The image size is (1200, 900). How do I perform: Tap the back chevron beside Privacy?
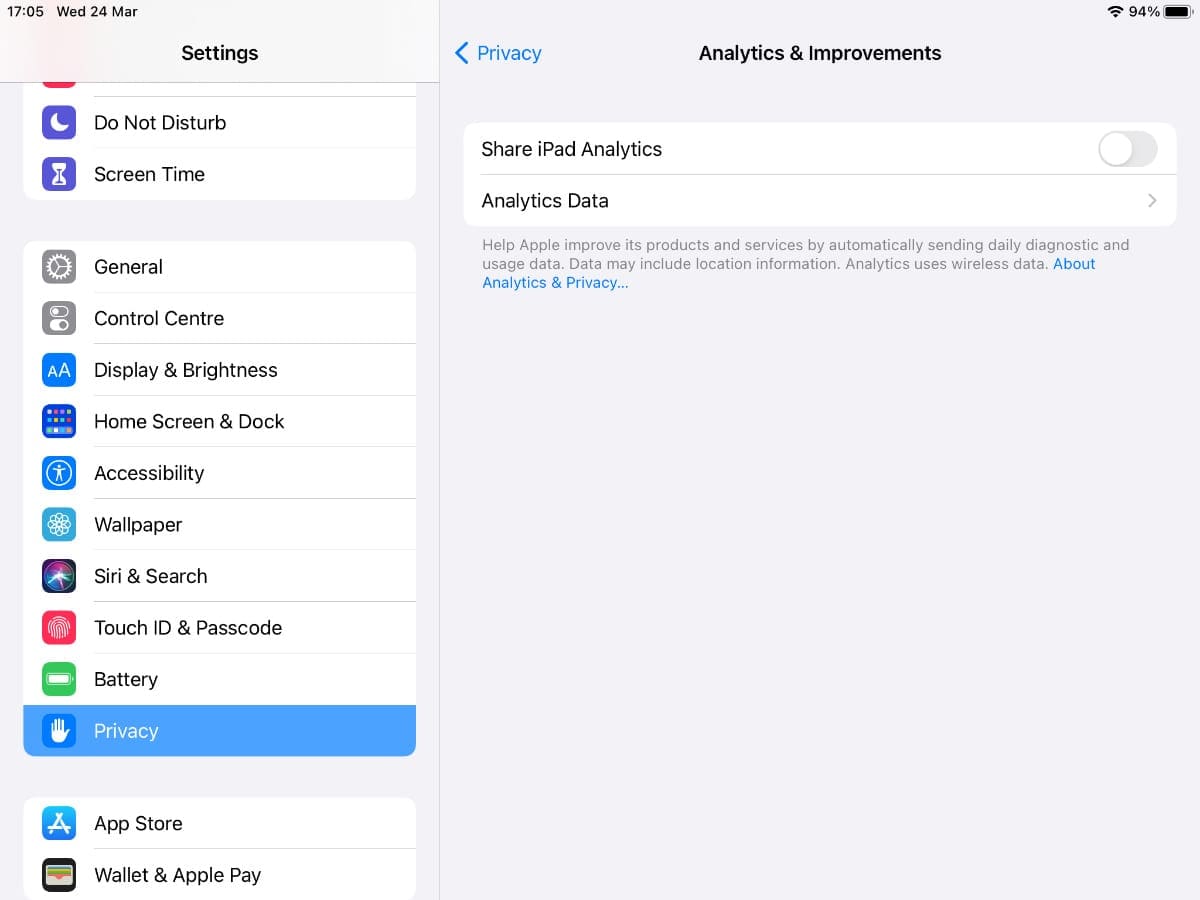[x=461, y=53]
